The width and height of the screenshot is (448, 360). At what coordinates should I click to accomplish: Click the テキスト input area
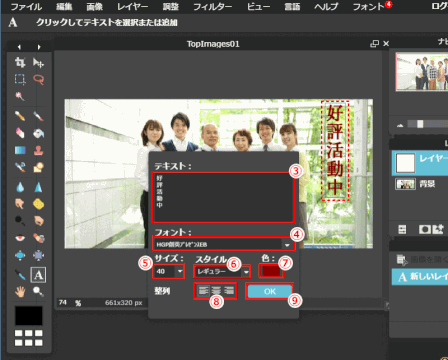[223, 197]
